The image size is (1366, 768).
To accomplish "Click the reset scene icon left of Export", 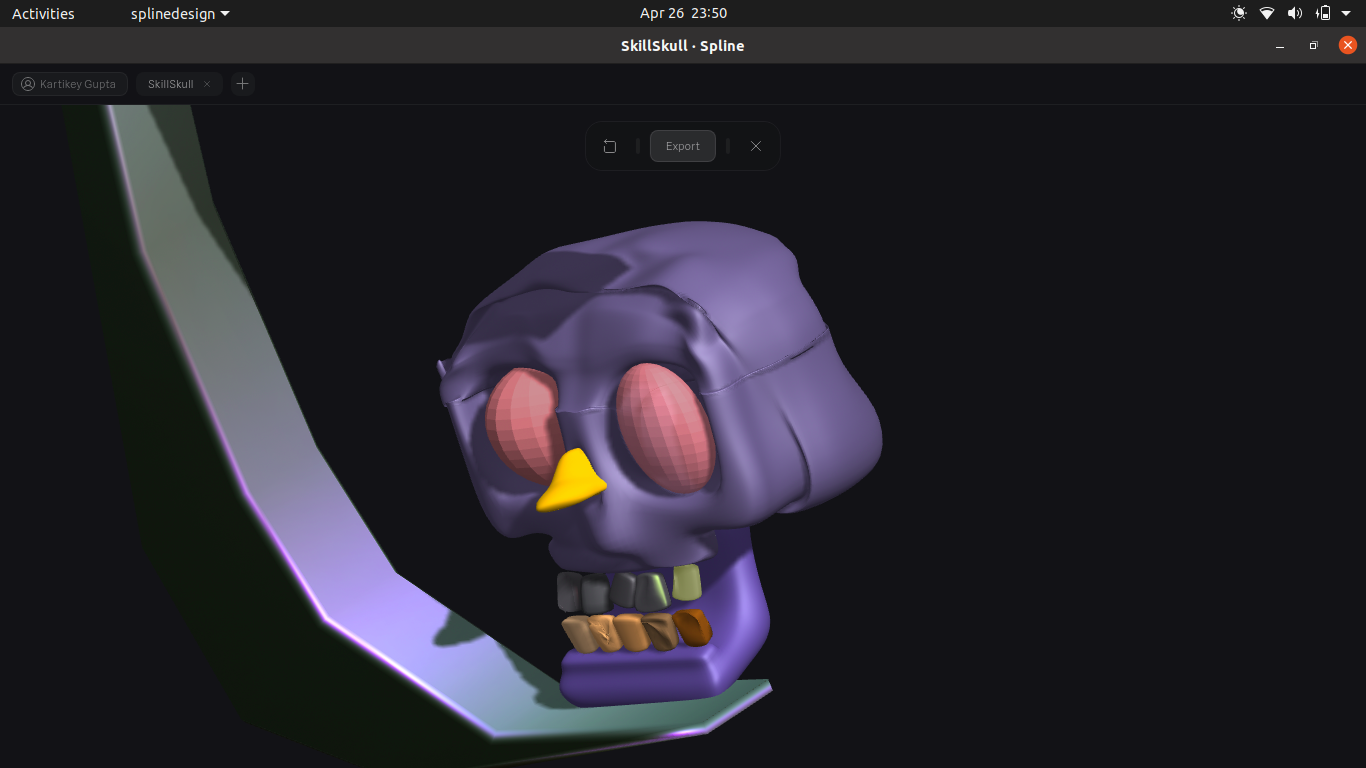I will coord(610,146).
